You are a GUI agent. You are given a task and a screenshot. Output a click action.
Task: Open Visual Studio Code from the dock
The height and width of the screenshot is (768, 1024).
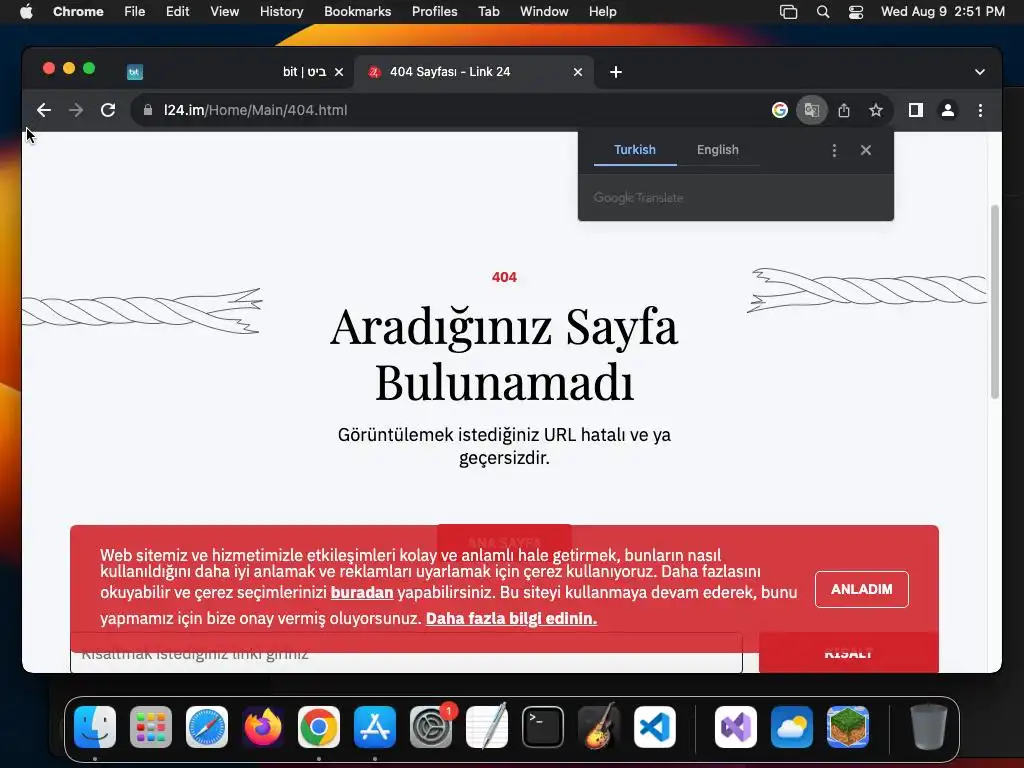(x=655, y=727)
